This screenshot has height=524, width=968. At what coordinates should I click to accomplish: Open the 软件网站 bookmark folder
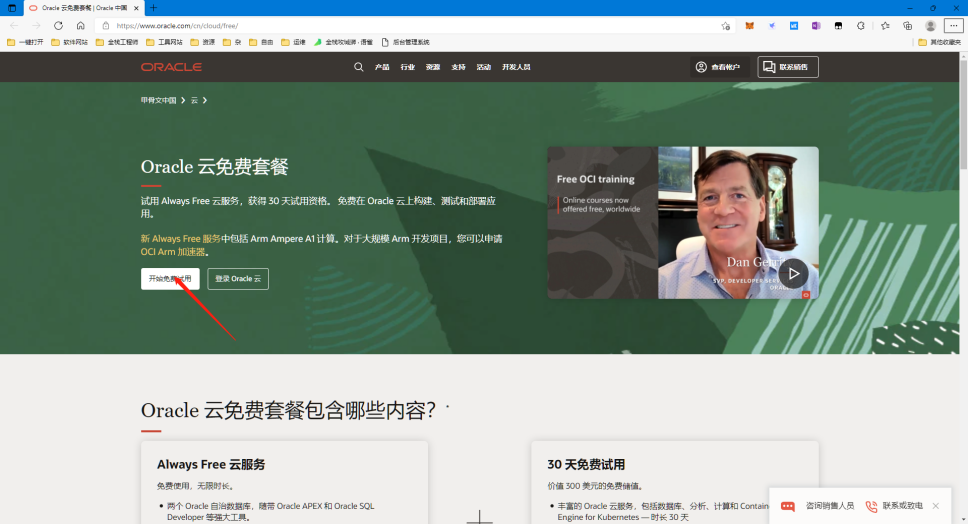click(69, 42)
